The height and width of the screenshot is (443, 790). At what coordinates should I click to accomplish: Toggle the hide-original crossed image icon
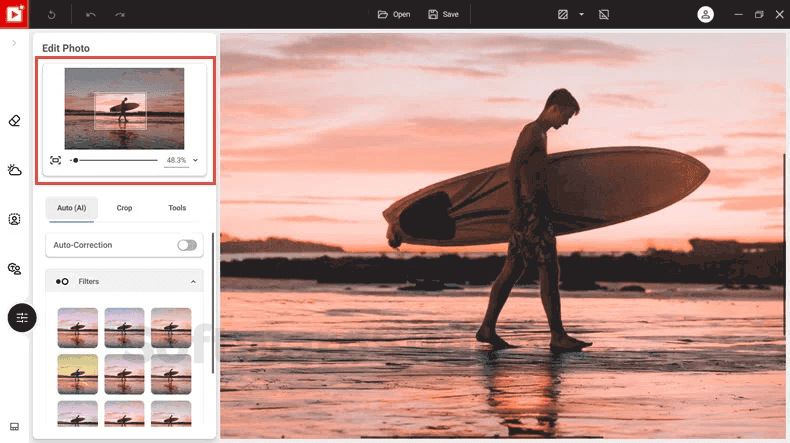tap(604, 15)
